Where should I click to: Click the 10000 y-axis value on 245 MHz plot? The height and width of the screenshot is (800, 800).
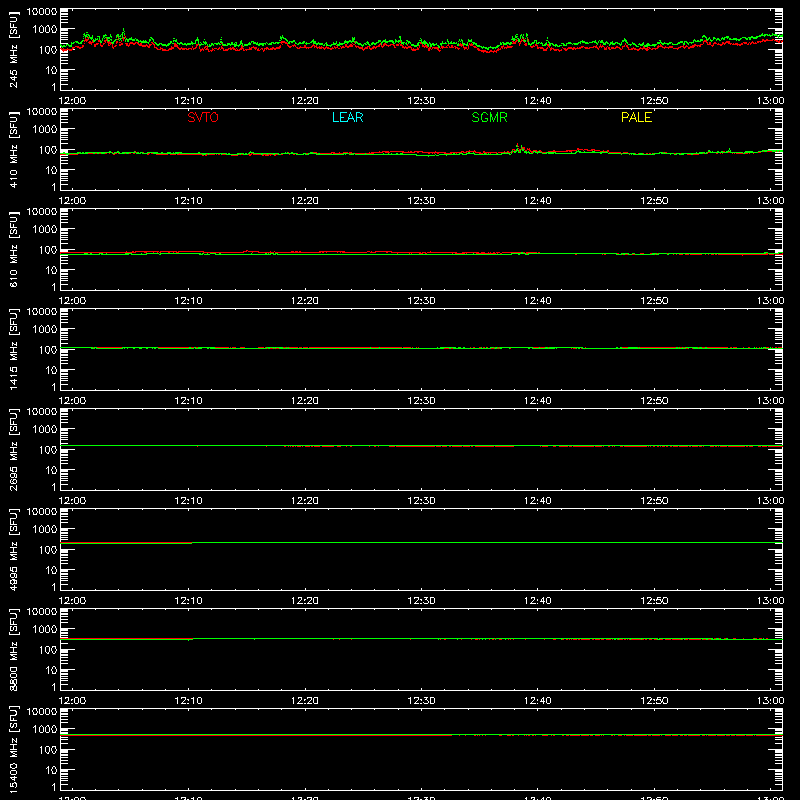coord(42,12)
